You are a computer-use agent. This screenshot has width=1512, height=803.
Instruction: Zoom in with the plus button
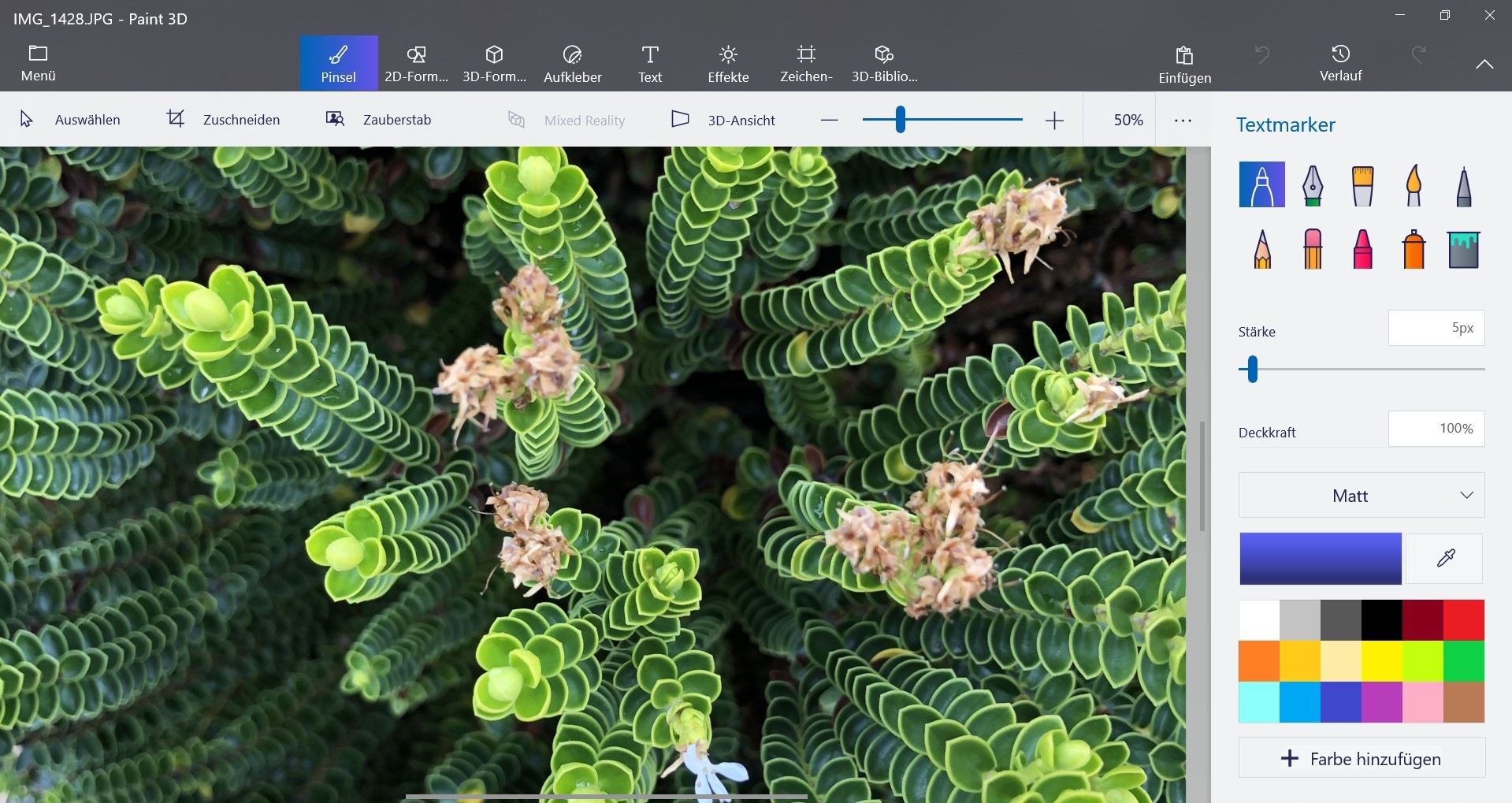[1054, 121]
